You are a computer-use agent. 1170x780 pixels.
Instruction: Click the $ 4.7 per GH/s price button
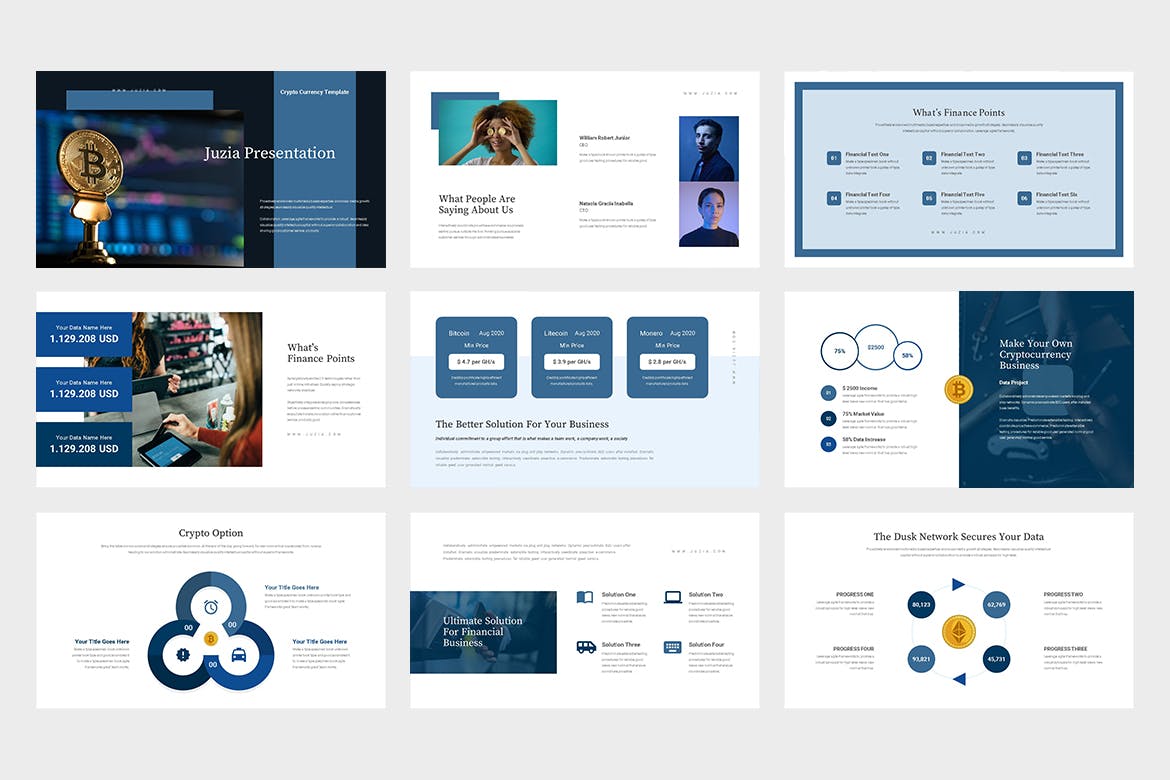[476, 362]
